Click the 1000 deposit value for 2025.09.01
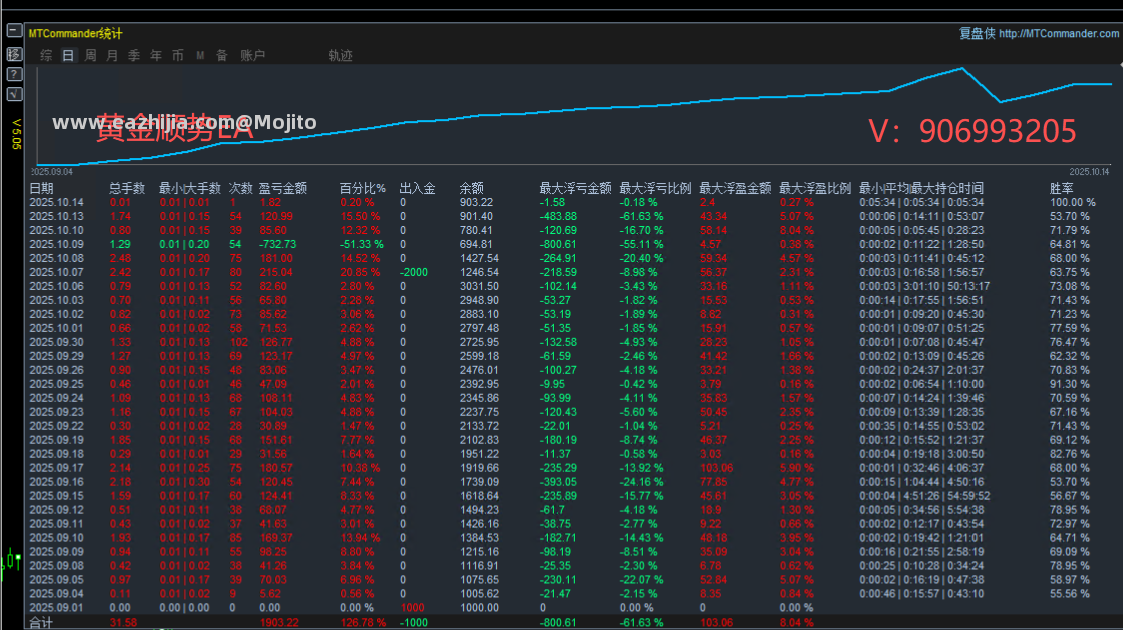The width and height of the screenshot is (1123, 630). pyautogui.click(x=413, y=608)
